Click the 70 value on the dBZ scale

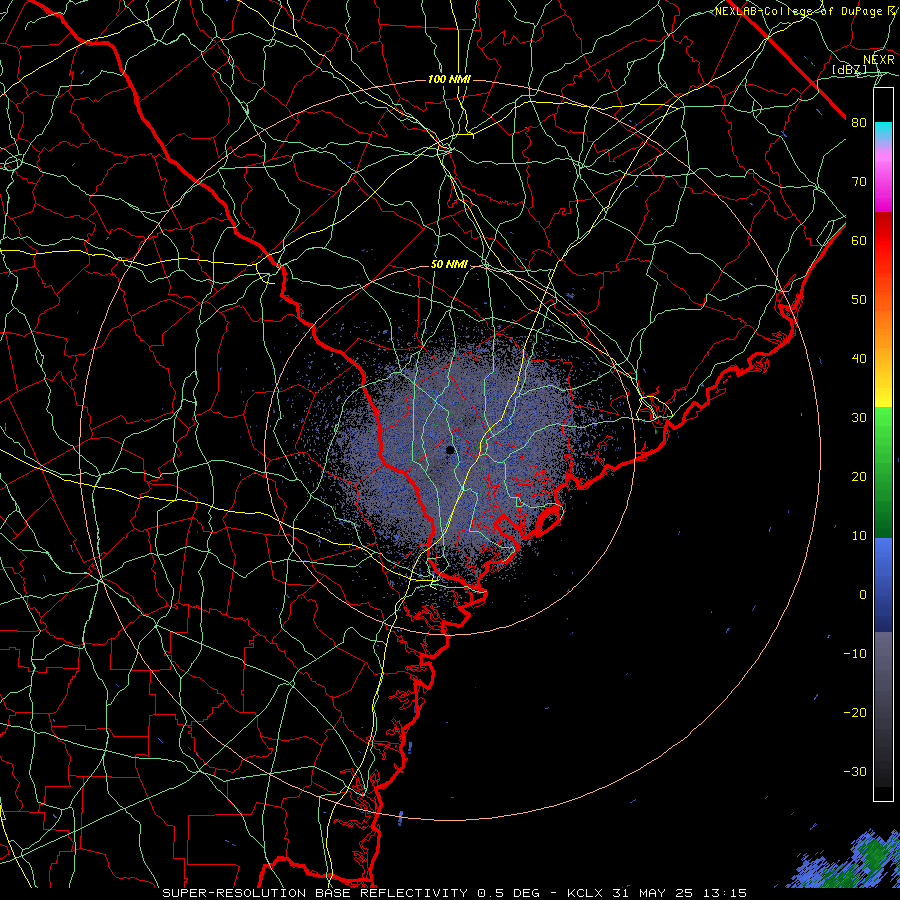tap(859, 182)
